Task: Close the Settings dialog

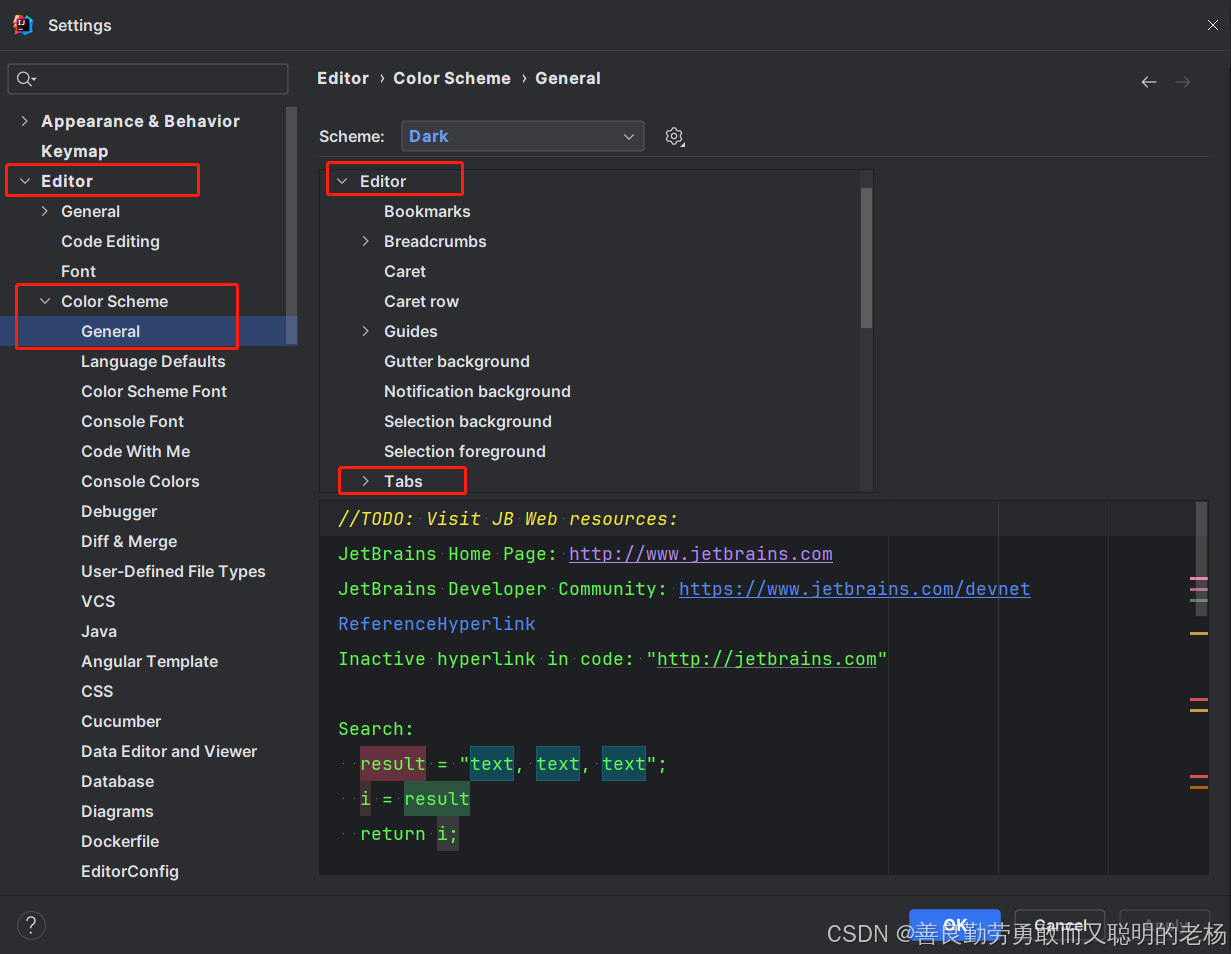Action: 1212,25
